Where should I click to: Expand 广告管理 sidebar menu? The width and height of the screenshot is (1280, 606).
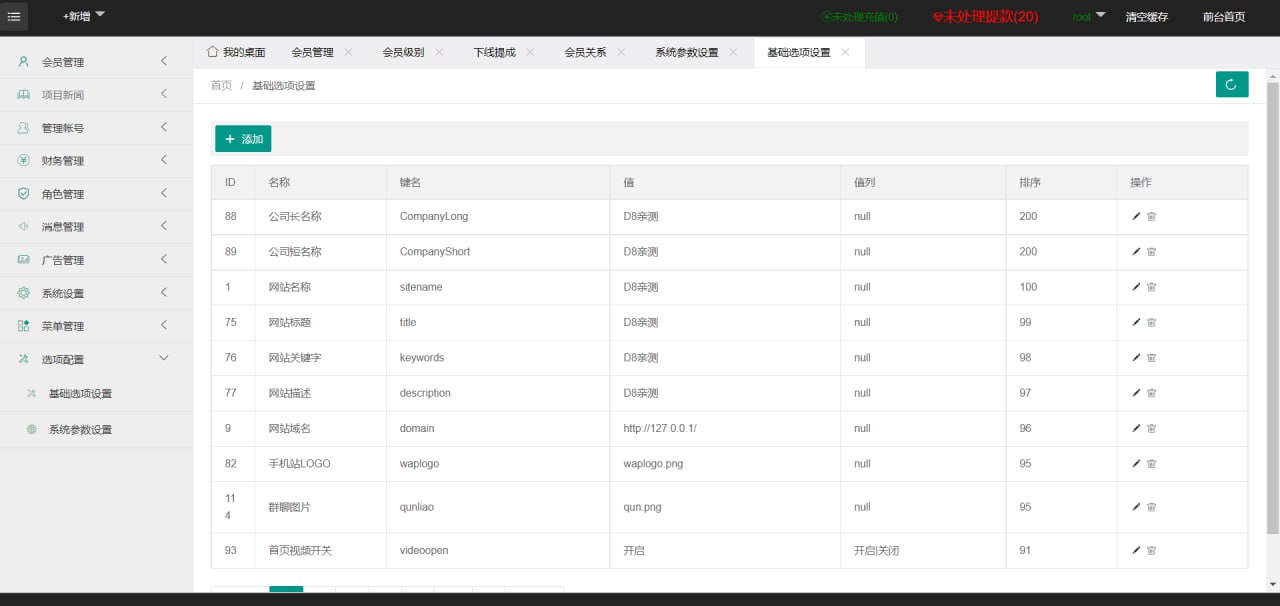pyautogui.click(x=96, y=260)
